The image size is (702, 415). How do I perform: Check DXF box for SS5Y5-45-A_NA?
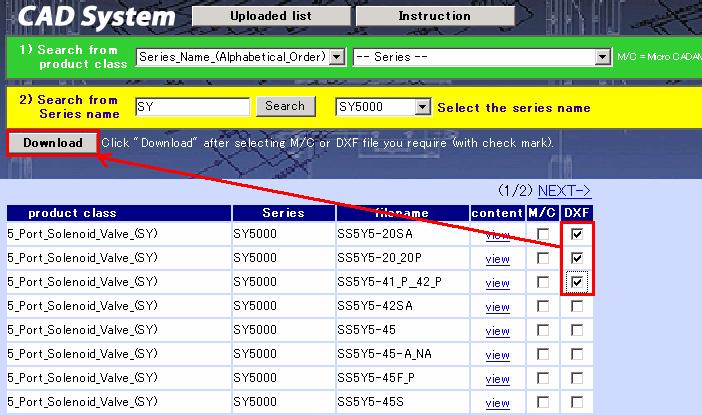coord(577,354)
